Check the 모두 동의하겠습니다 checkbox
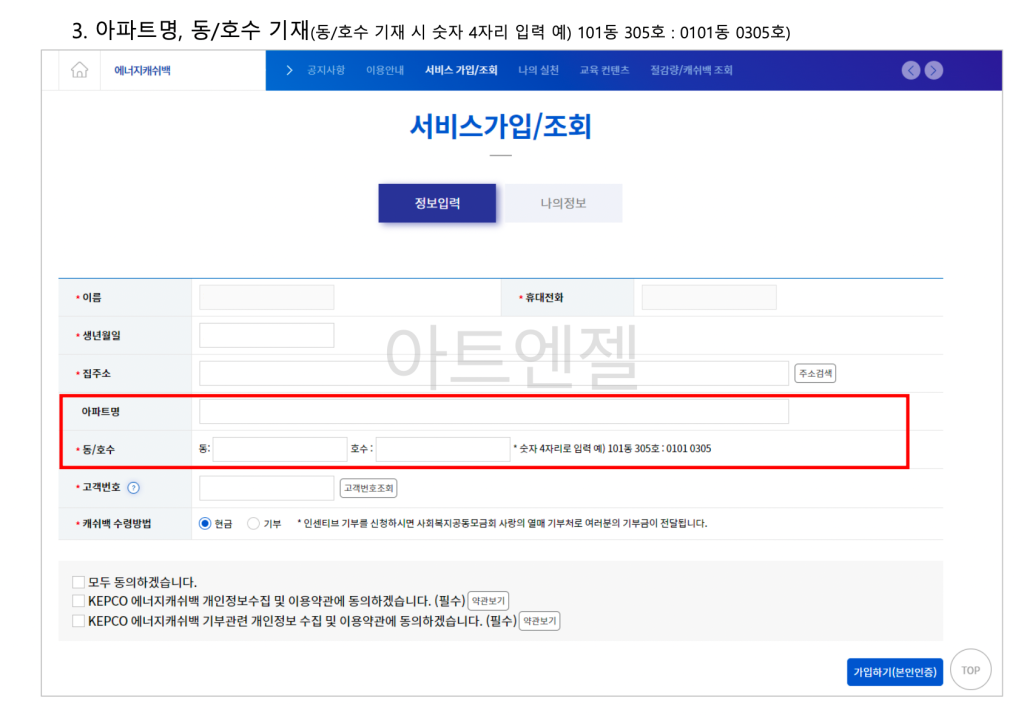 coord(78,581)
